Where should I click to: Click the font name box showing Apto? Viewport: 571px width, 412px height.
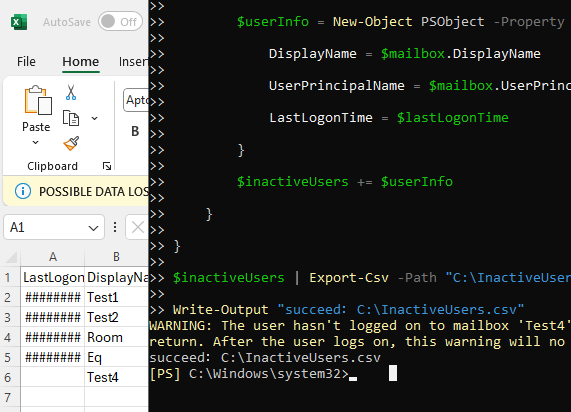coord(136,100)
